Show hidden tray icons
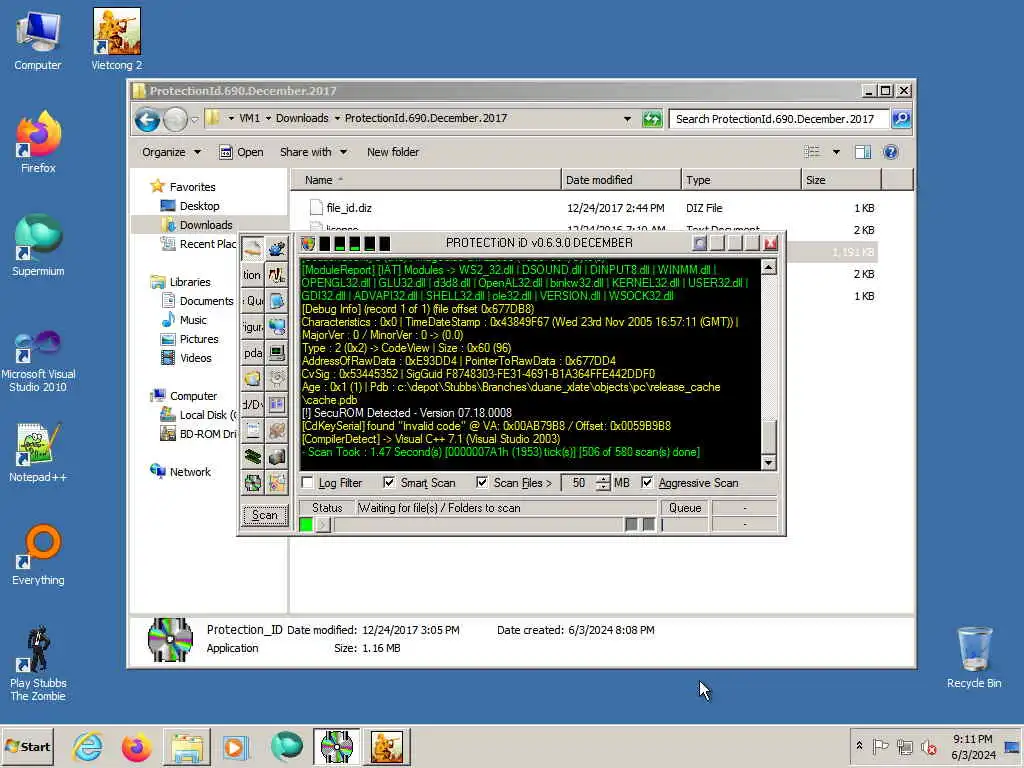The height and width of the screenshot is (768, 1024). (859, 746)
